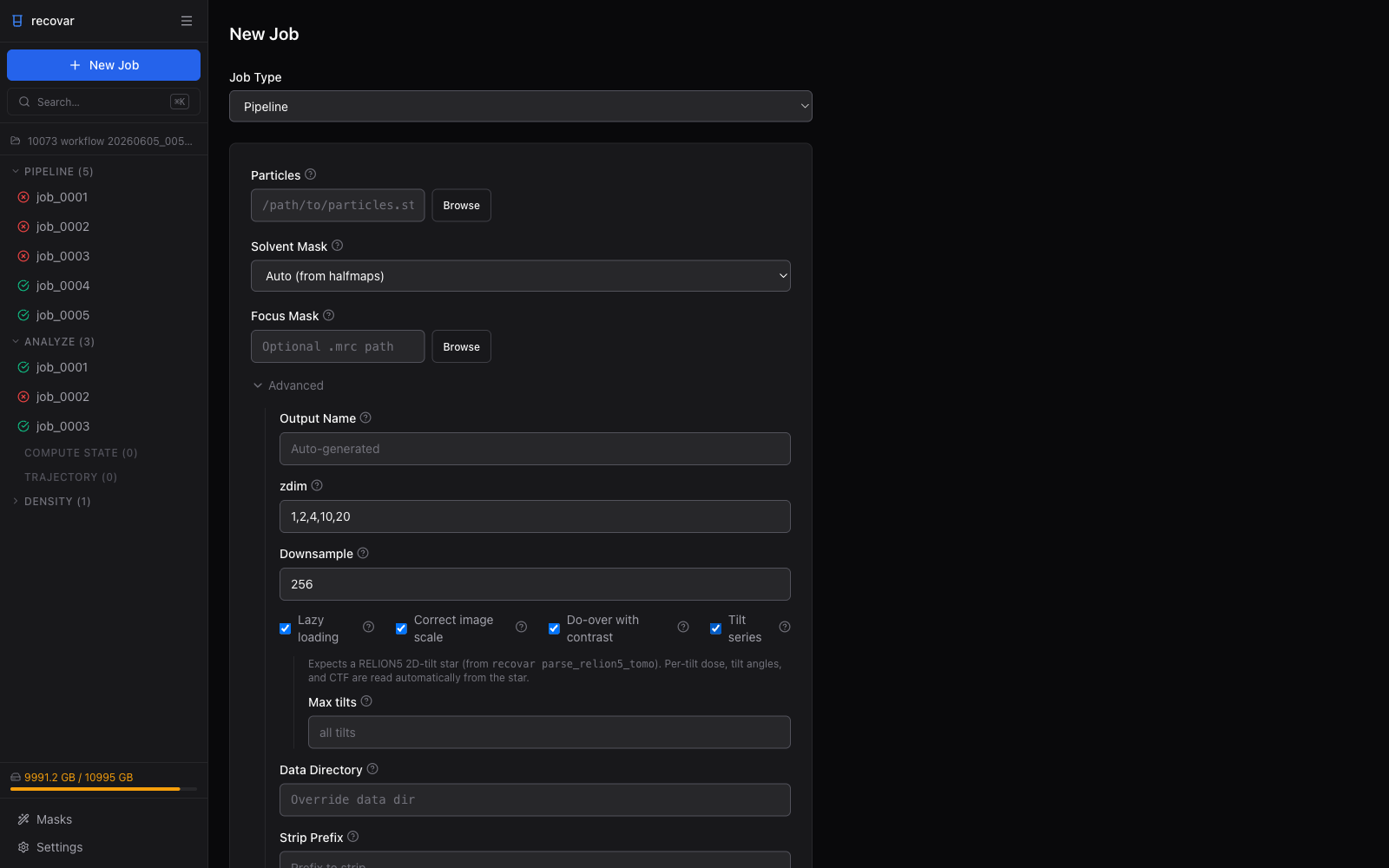The image size is (1389, 868).
Task: Click failed status icon of Analyze job_0002
Action: pyautogui.click(x=23, y=397)
